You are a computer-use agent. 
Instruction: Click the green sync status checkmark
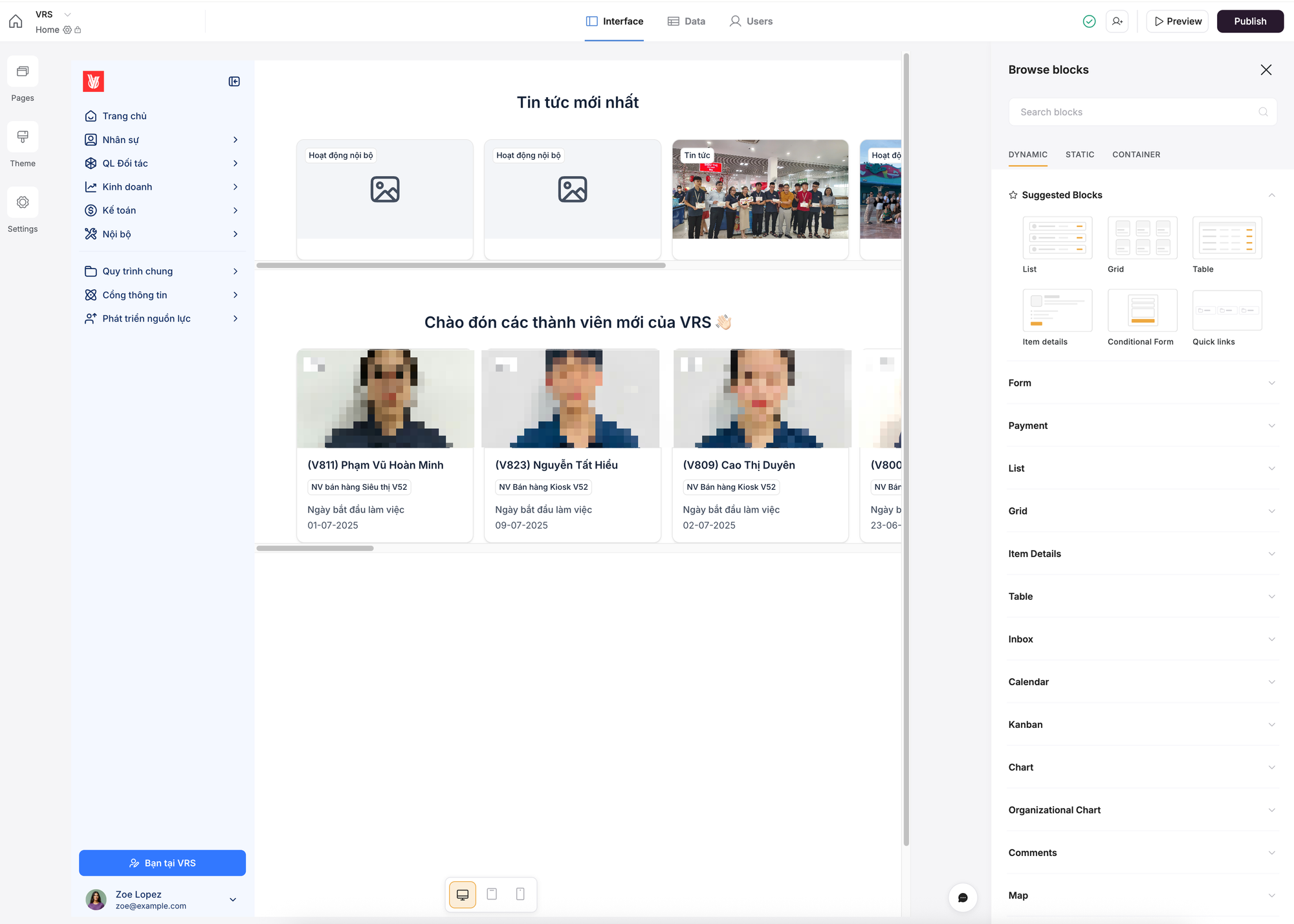pos(1090,21)
